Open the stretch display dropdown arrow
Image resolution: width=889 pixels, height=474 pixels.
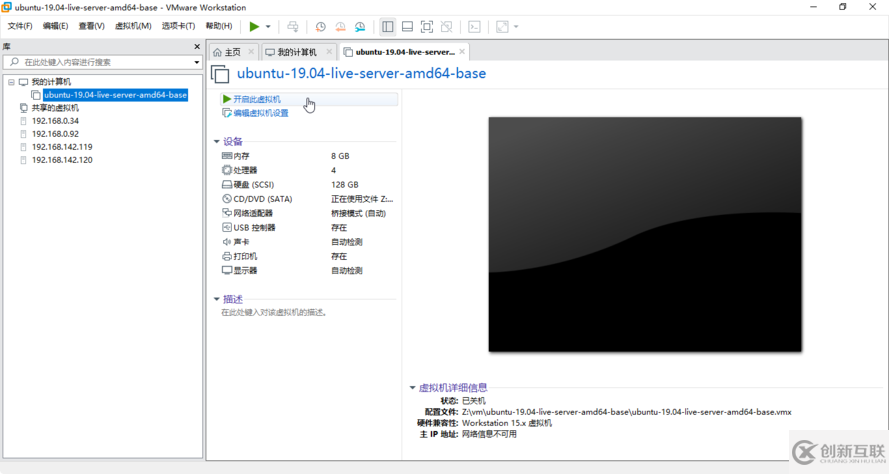coord(516,27)
